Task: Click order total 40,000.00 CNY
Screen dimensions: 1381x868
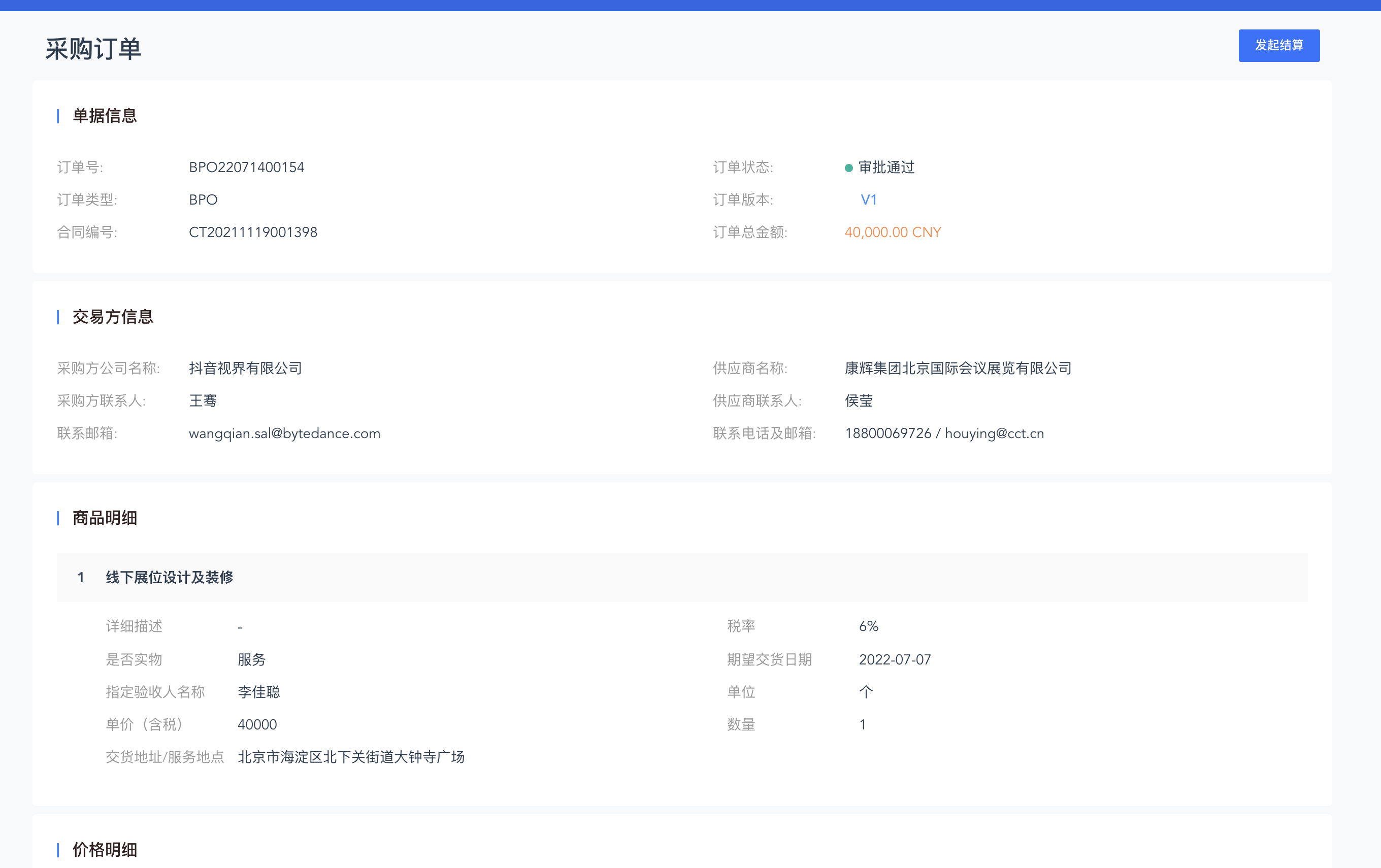Action: click(893, 232)
